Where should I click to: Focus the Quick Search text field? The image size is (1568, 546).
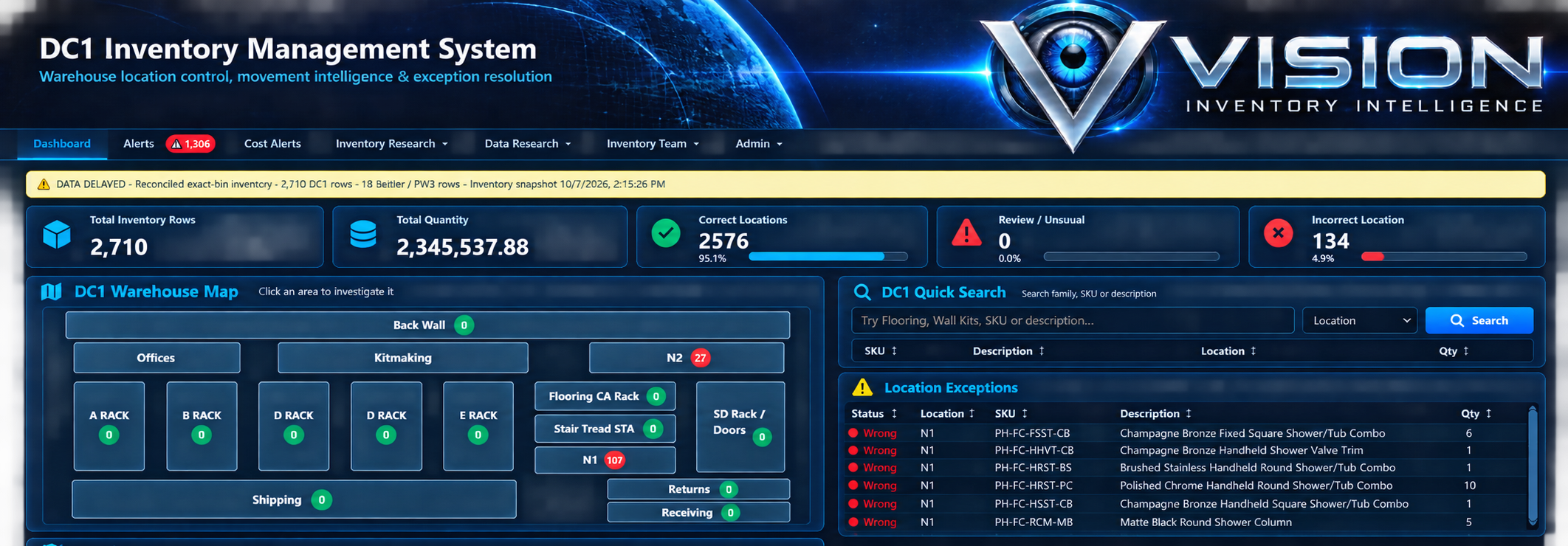coord(1073,321)
